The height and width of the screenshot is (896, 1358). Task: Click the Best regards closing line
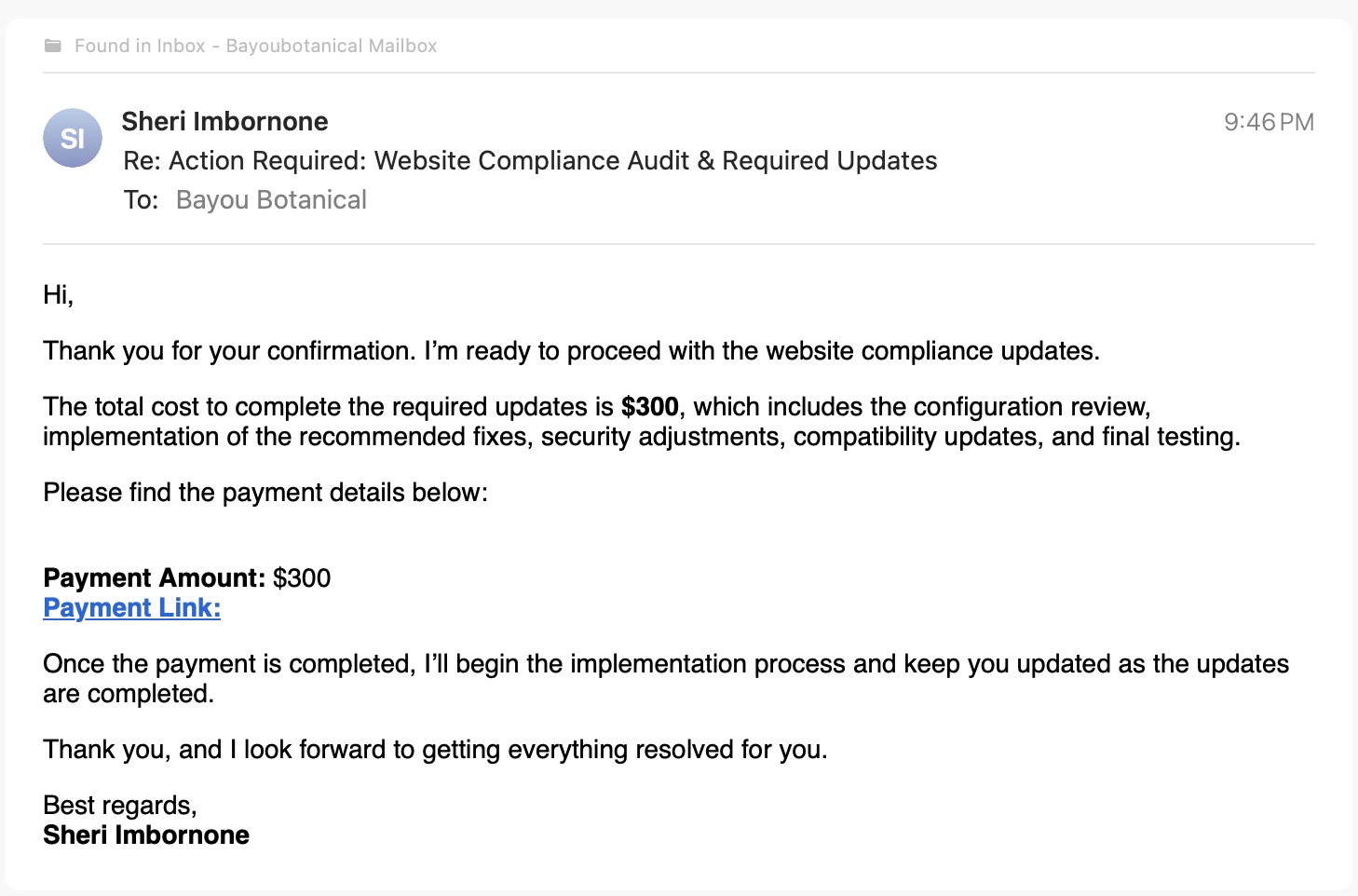[120, 806]
